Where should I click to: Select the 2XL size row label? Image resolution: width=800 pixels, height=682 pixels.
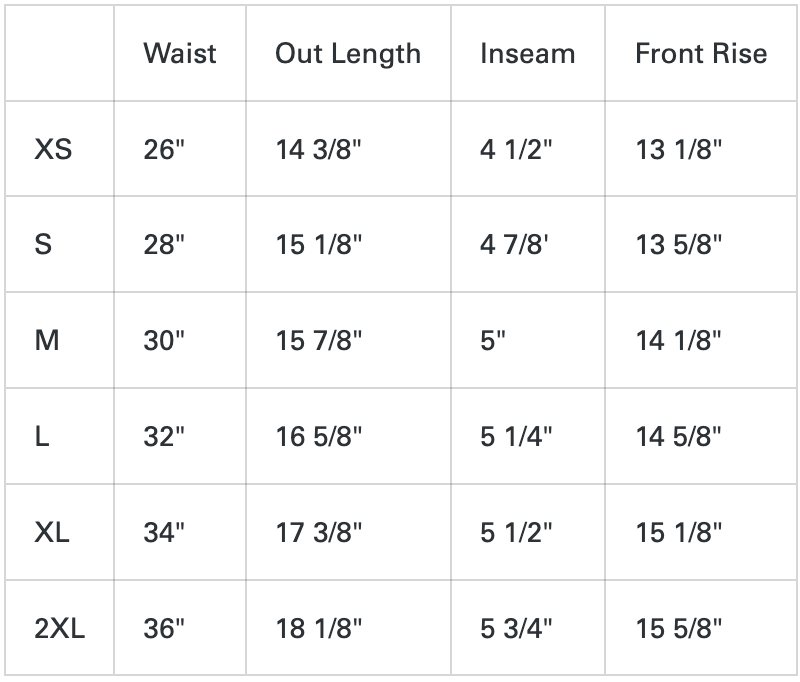pos(60,629)
